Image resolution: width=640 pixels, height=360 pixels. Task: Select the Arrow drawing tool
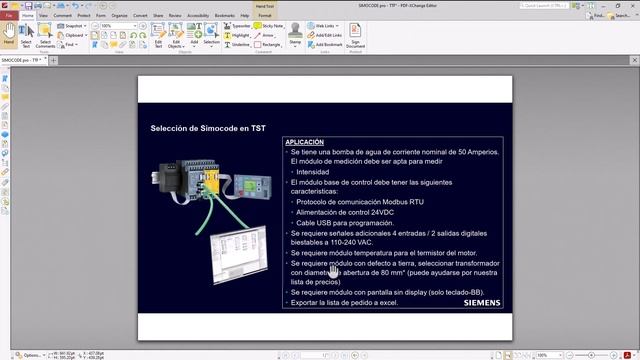click(264, 35)
